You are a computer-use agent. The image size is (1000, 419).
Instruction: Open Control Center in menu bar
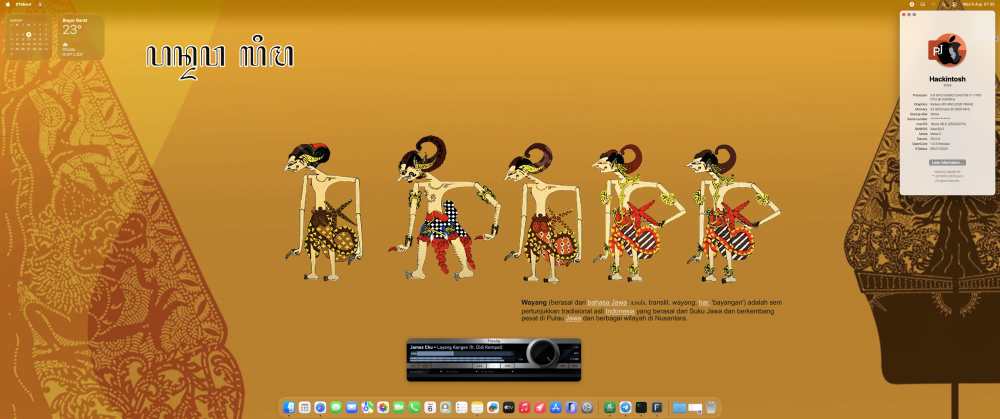pos(954,4)
